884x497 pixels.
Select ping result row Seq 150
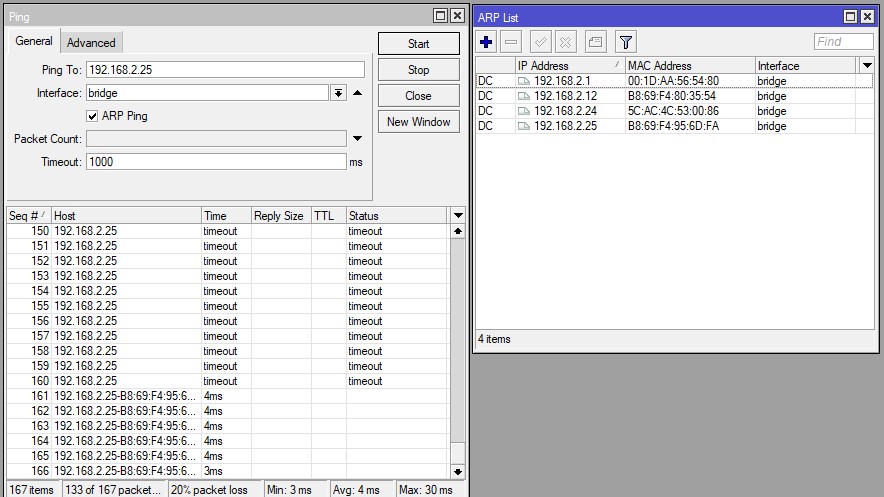tap(228, 231)
